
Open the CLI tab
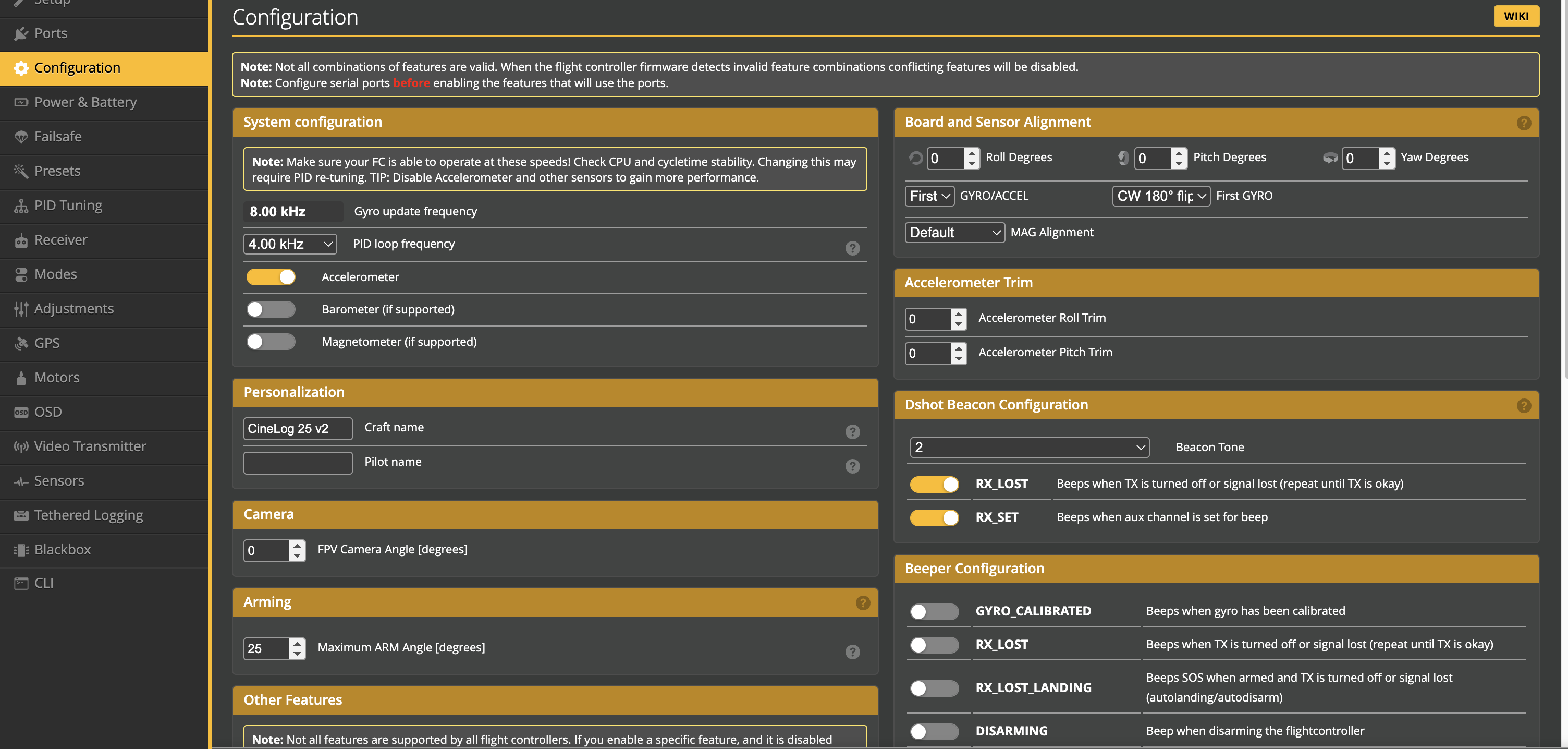[x=44, y=583]
